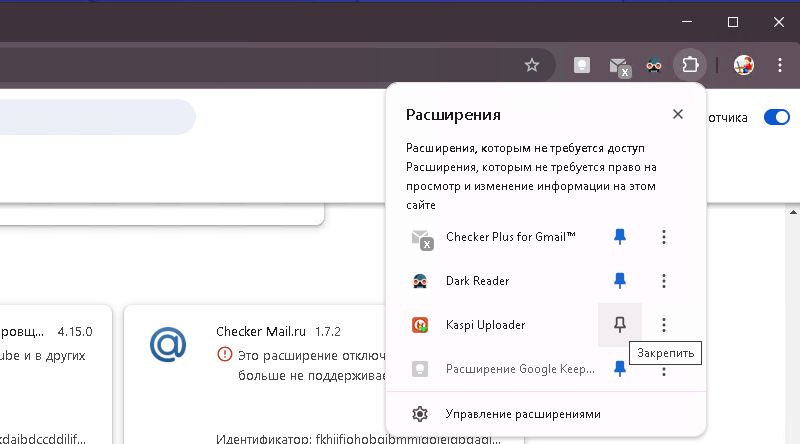Screen dimensions: 800x444
Task: Toggle developer mode switch
Action: [777, 117]
